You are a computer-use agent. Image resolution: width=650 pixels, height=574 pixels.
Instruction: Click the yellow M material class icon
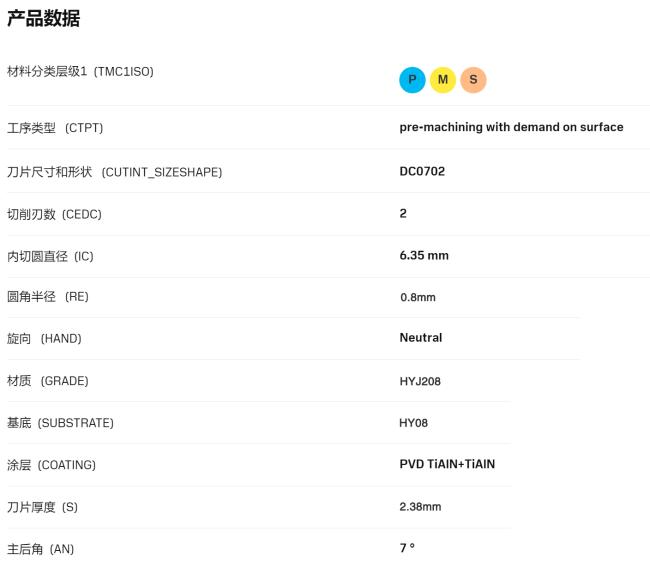pyautogui.click(x=443, y=80)
